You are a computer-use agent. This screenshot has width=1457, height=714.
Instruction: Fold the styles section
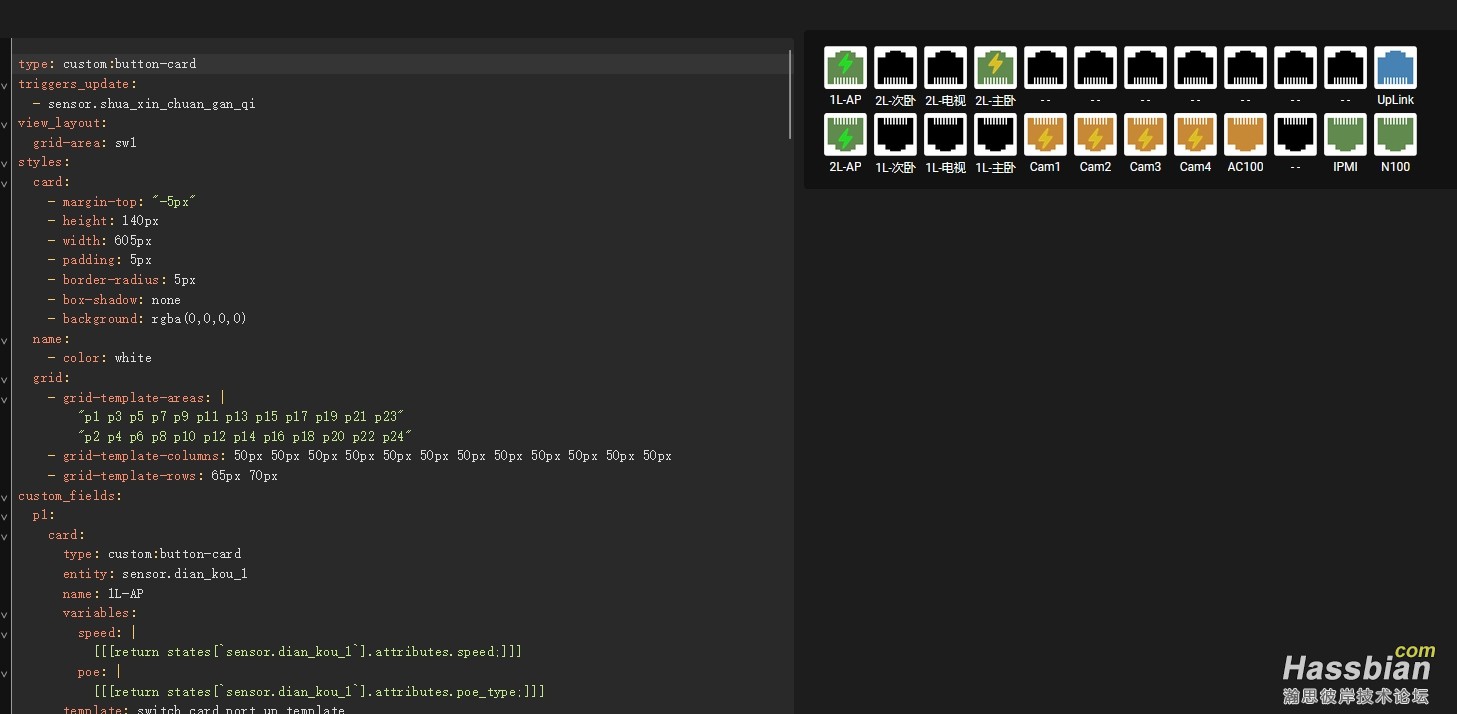[x=5, y=163]
